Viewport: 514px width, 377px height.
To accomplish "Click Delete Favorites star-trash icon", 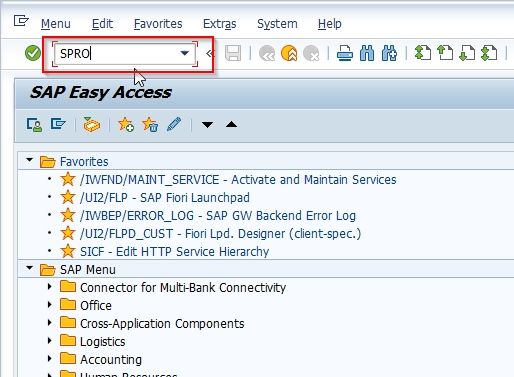I will tap(150, 125).
